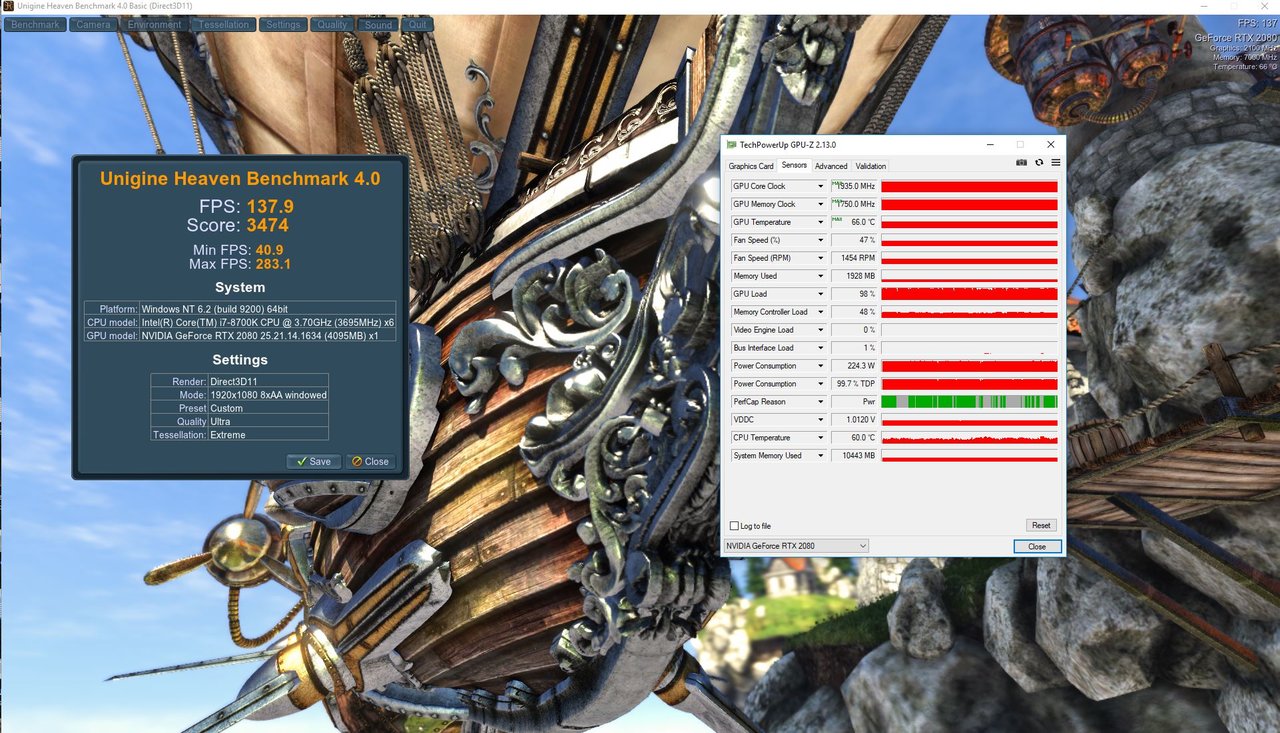This screenshot has height=733, width=1280.
Task: Expand the GPU Load sensor dropdown
Action: click(x=821, y=294)
